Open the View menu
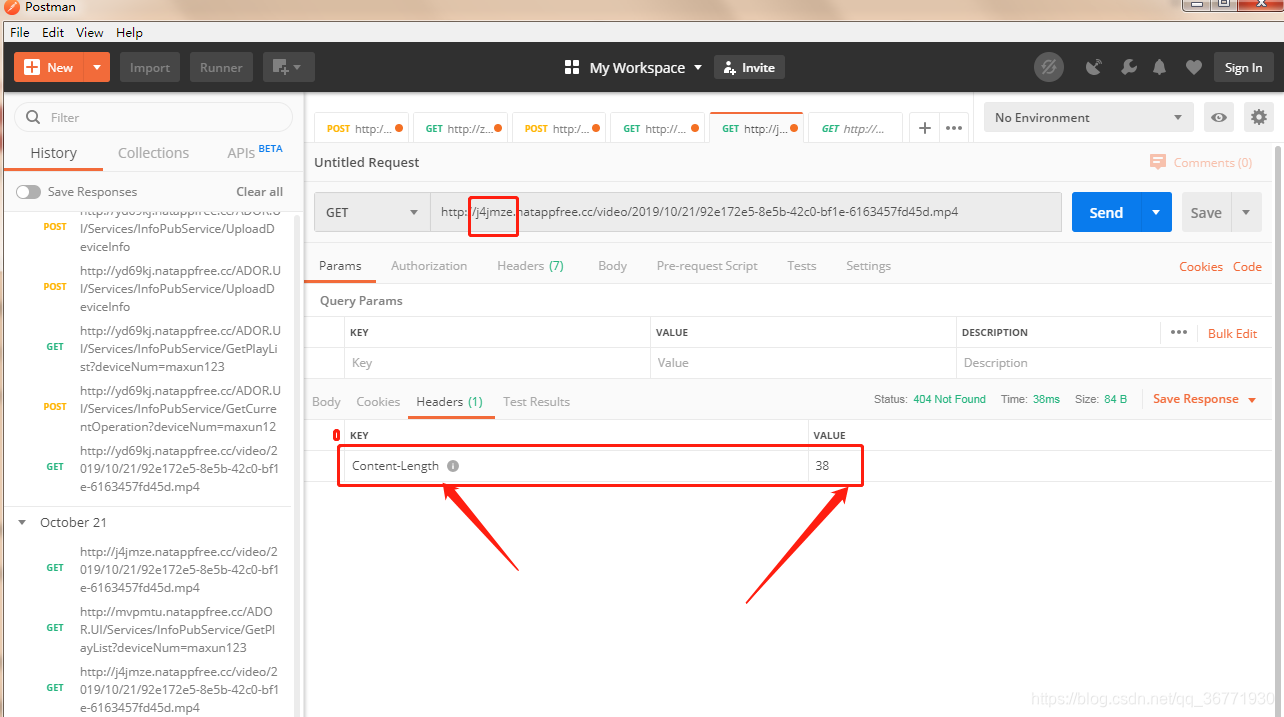 (90, 33)
